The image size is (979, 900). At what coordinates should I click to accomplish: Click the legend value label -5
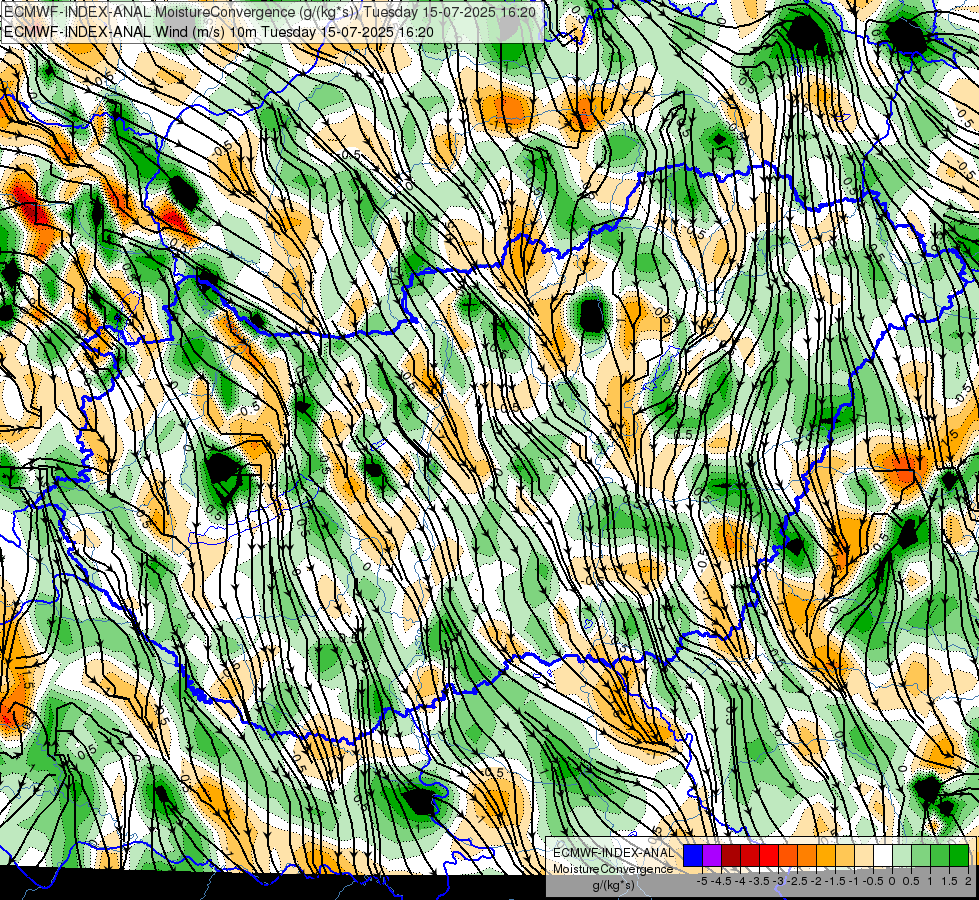tap(702, 881)
